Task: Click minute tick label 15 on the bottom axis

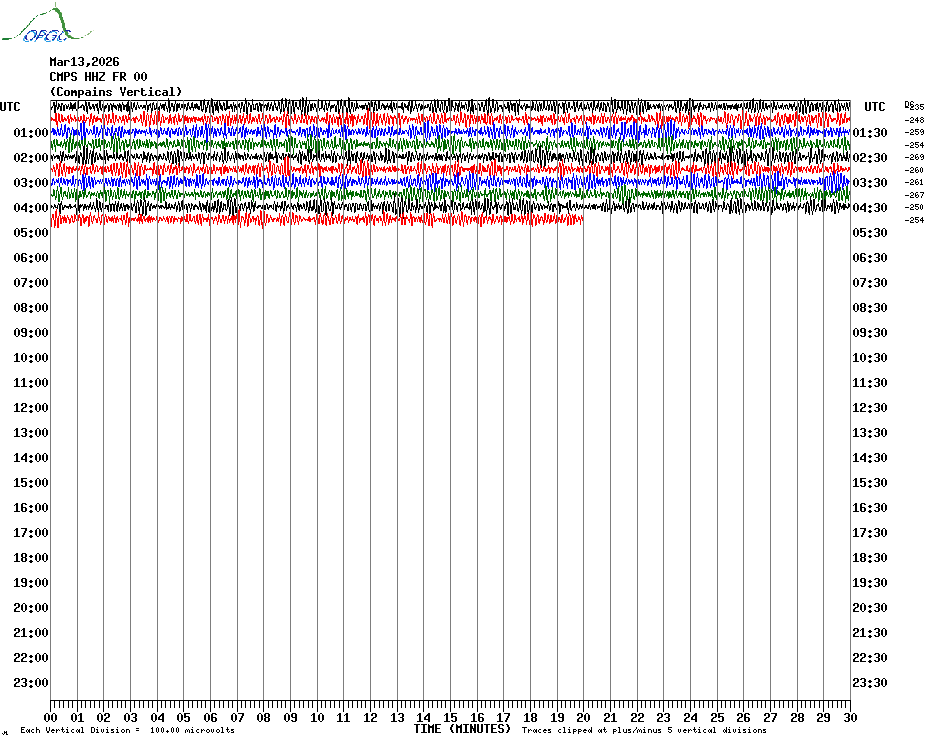Action: coord(450,717)
